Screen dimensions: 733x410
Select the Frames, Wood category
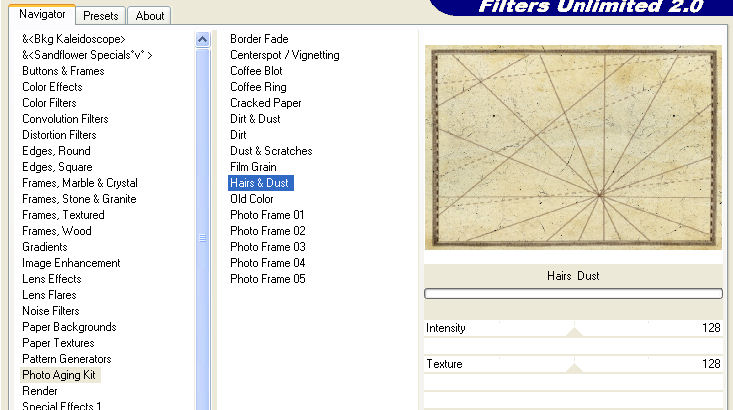click(57, 231)
